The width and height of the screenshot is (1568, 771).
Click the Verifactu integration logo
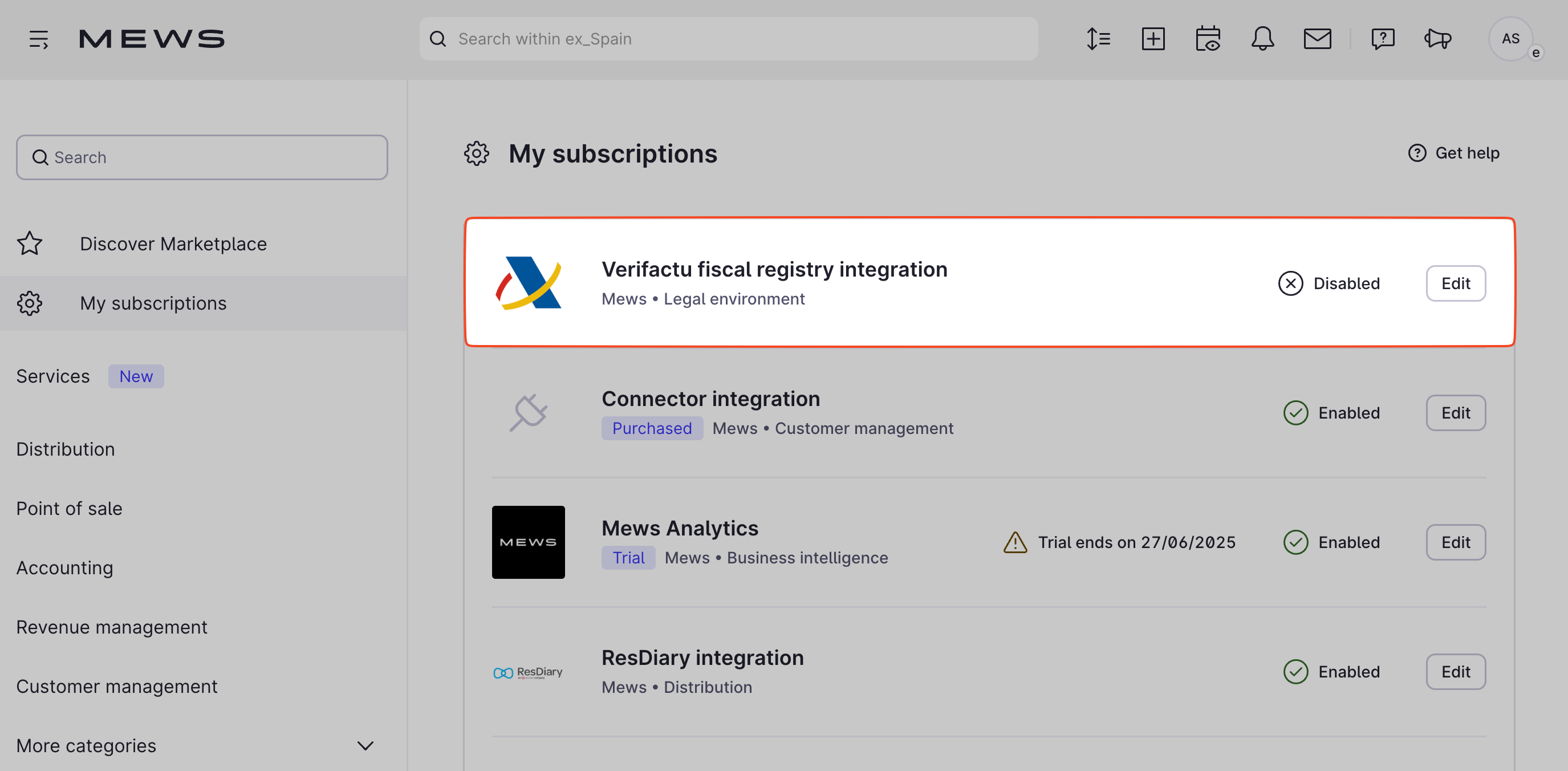[x=529, y=283]
